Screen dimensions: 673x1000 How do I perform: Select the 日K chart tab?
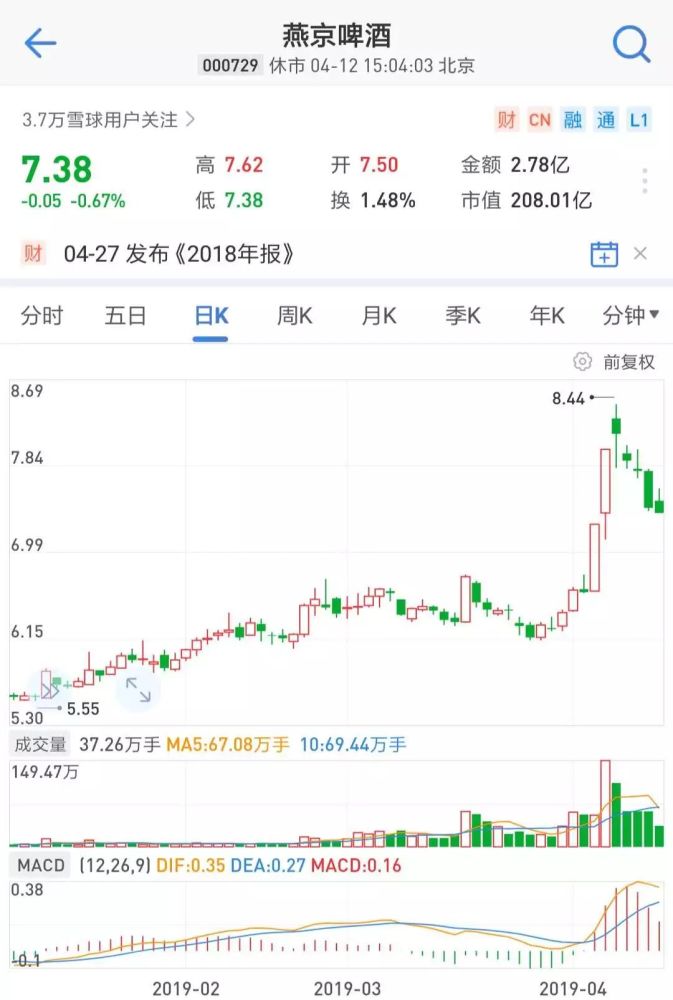point(211,316)
